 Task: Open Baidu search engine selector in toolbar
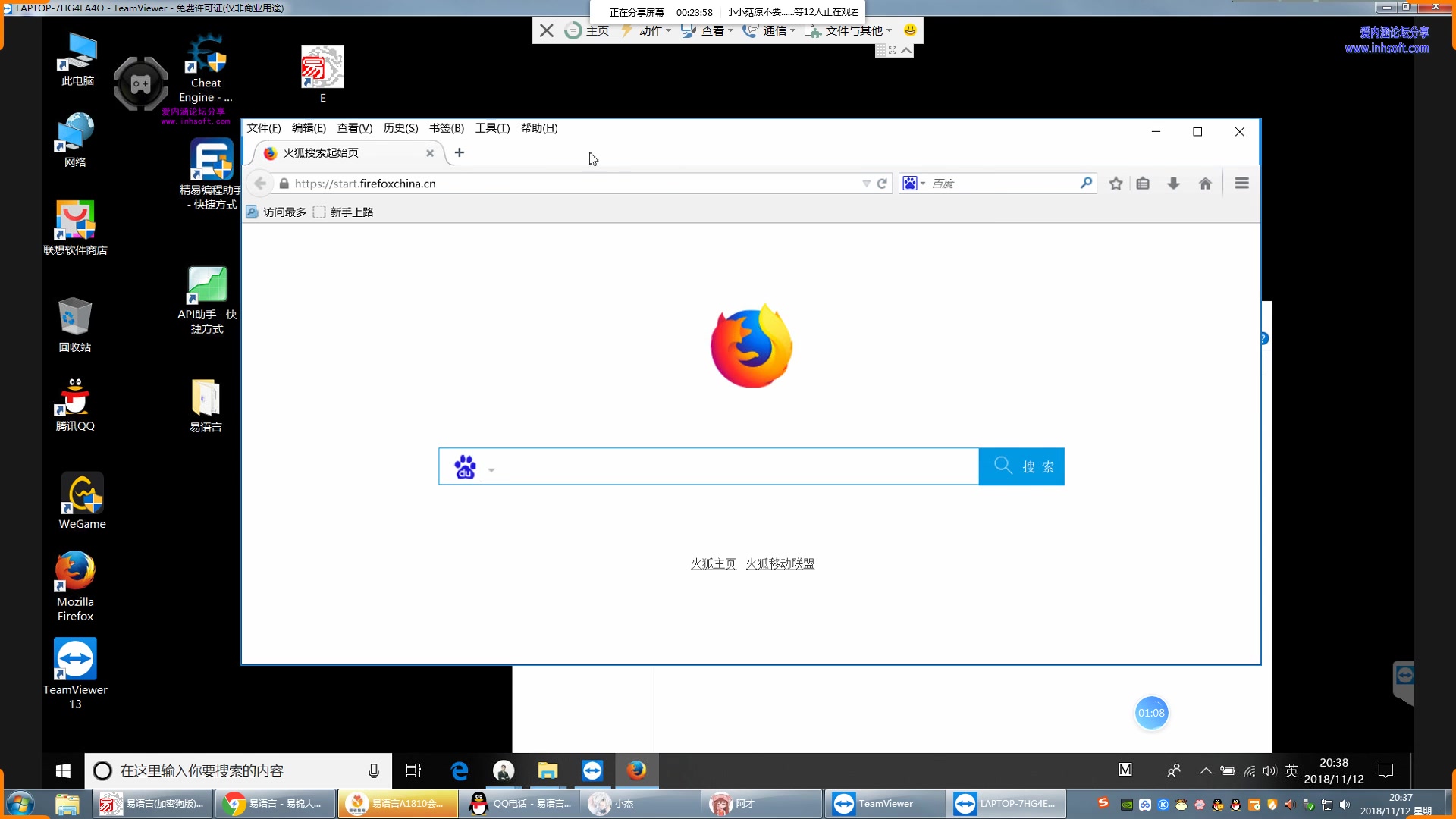pyautogui.click(x=914, y=184)
